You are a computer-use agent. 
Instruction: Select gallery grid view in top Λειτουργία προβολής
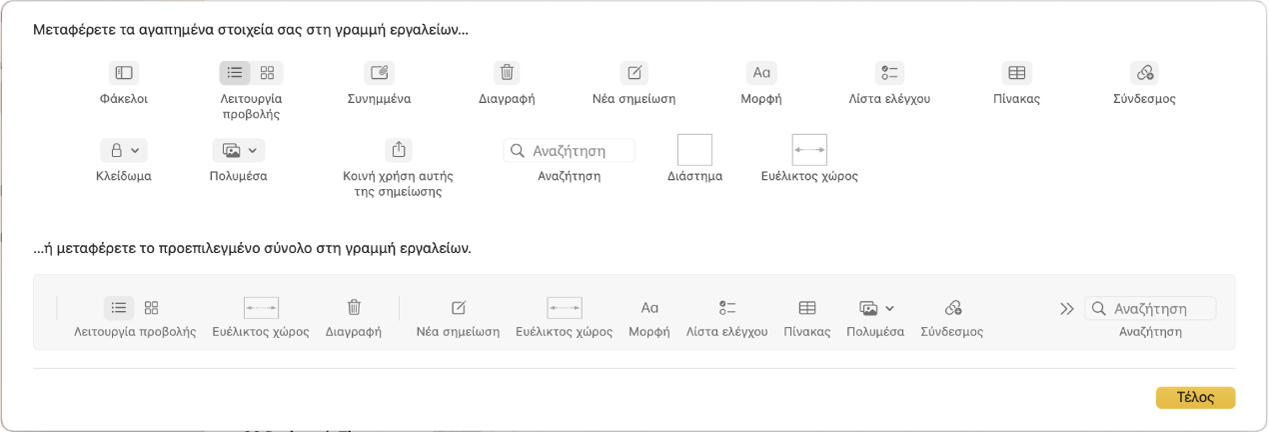tap(267, 73)
